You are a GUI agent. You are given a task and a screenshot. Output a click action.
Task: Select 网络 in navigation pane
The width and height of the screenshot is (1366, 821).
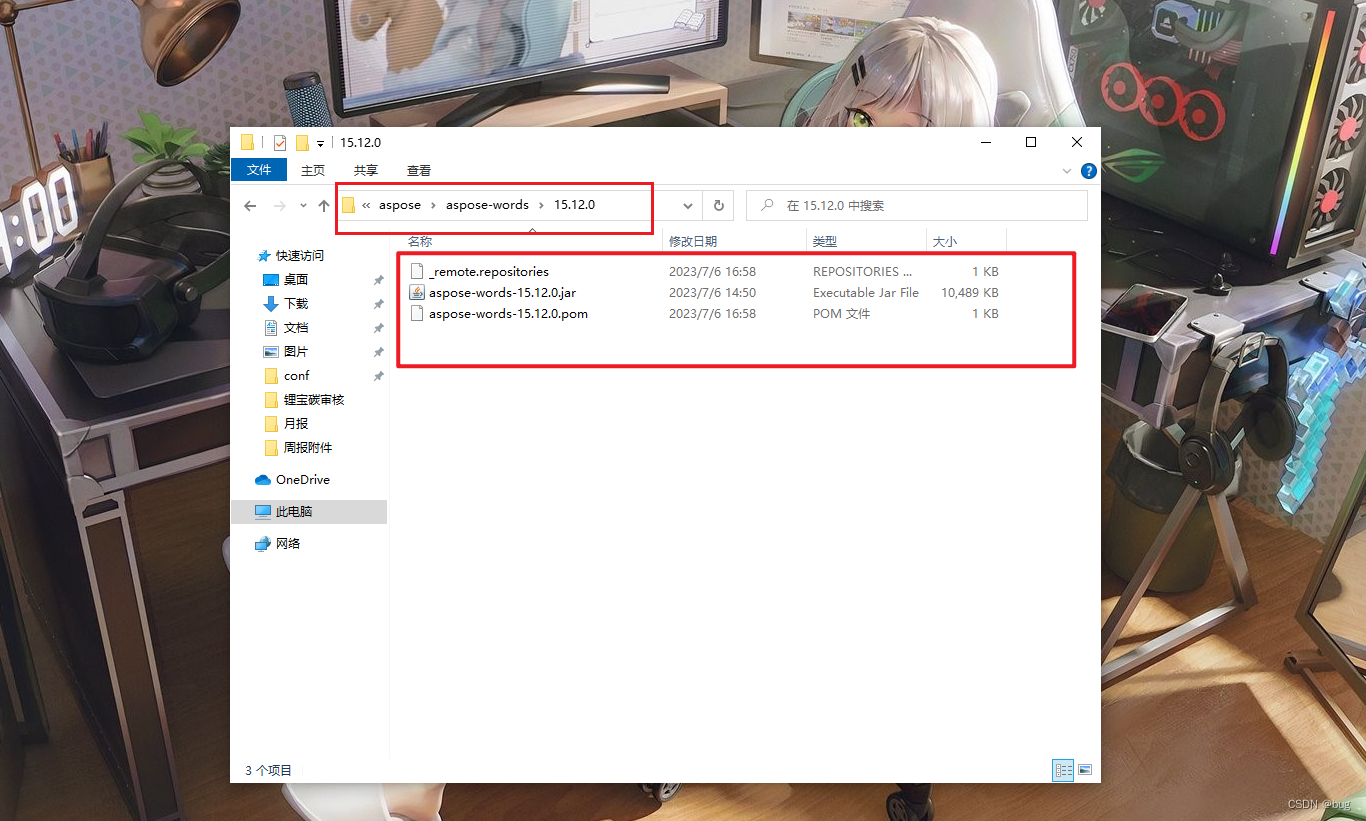288,543
